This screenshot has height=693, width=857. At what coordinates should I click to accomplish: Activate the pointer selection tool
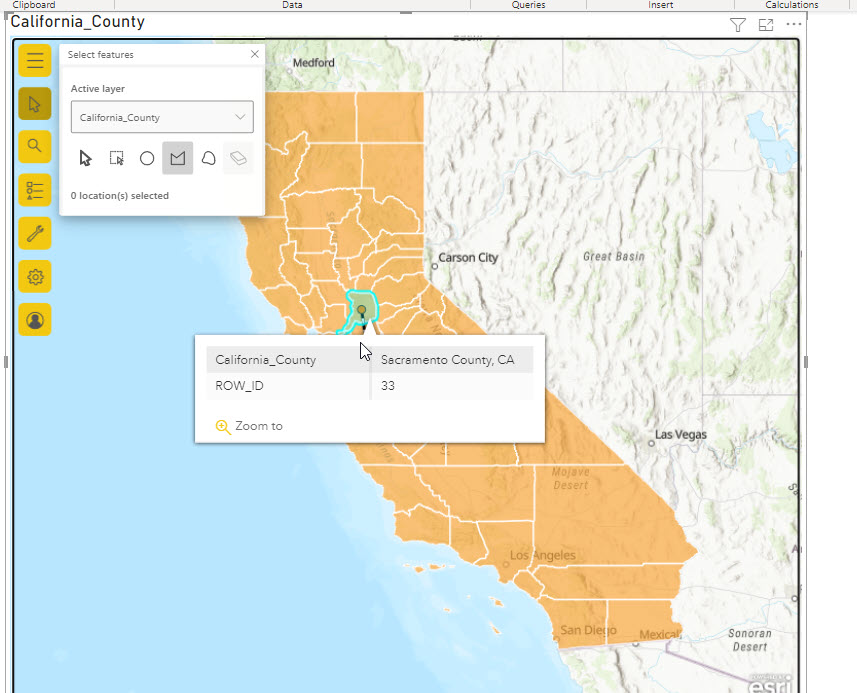(85, 158)
